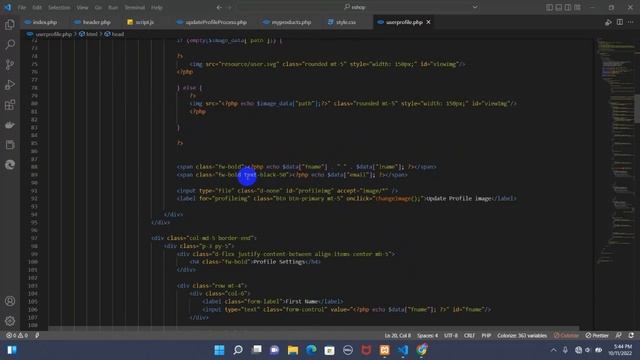This screenshot has height=360, width=640.
Task: Click Colorize variables status item
Action: 522,336
